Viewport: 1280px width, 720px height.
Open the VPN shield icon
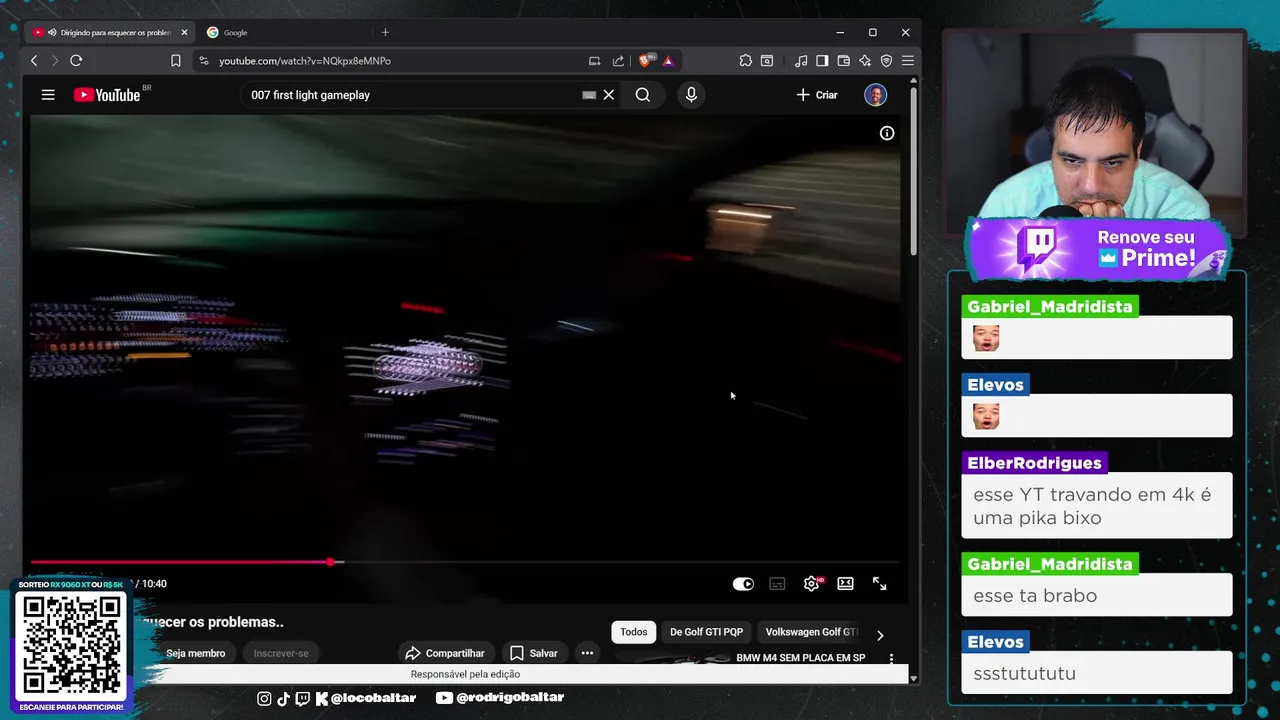[886, 61]
